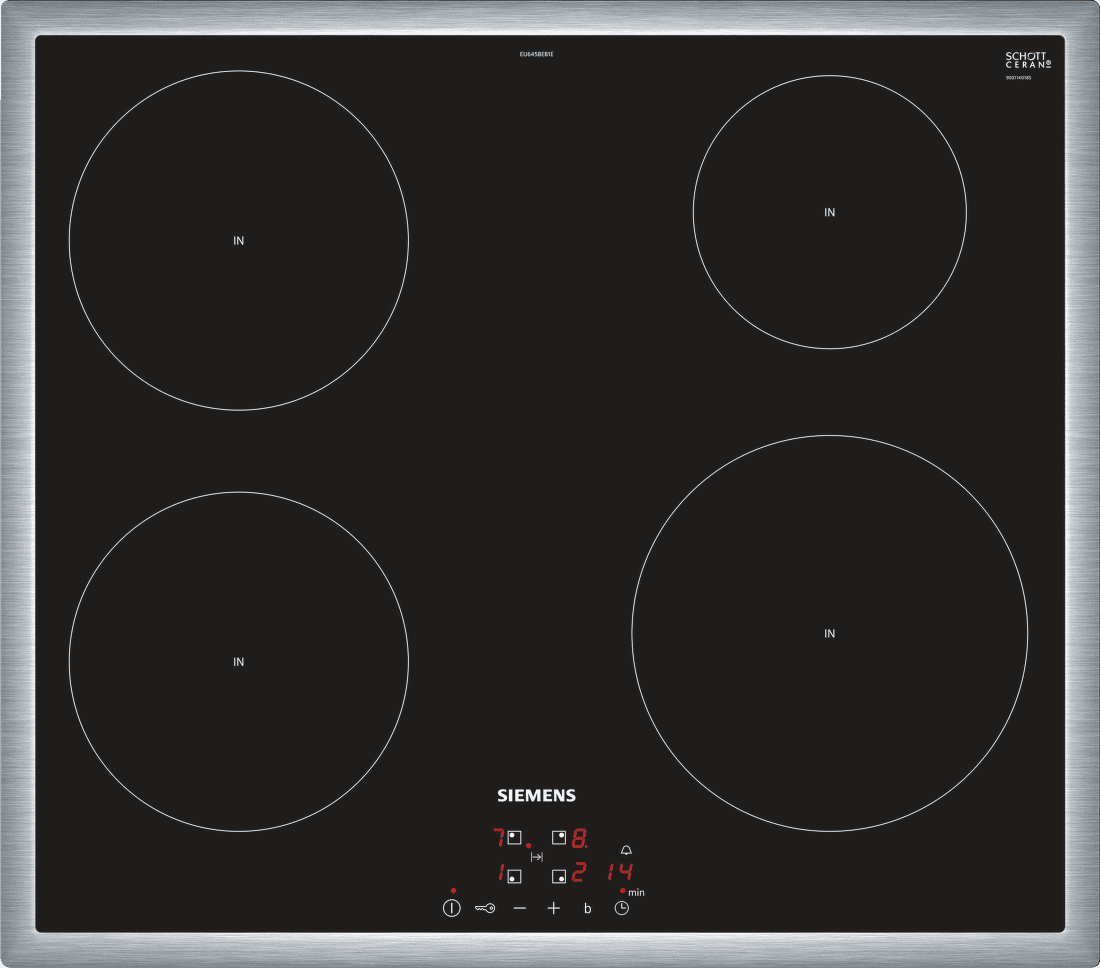Click the IN label of top-left zone

239,241
